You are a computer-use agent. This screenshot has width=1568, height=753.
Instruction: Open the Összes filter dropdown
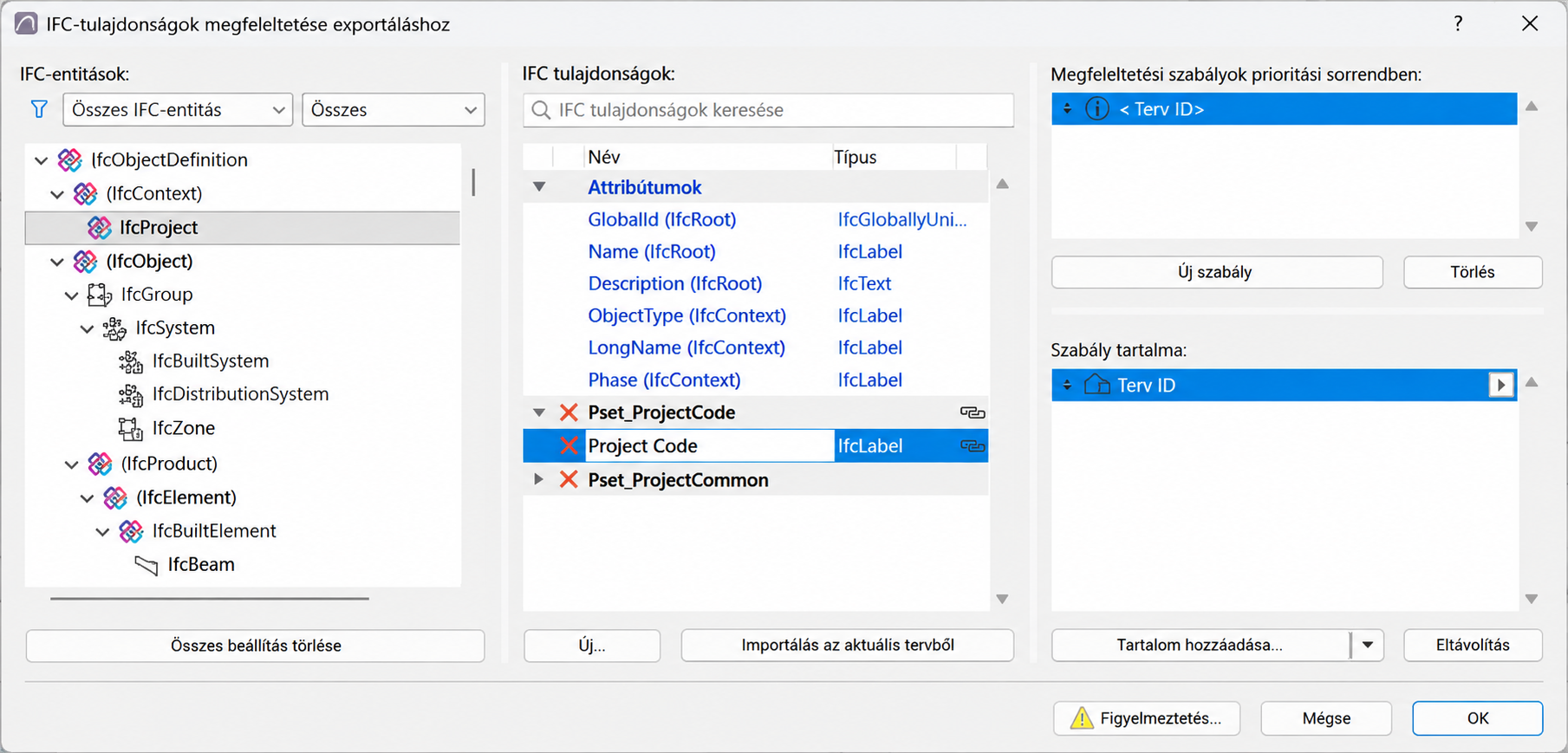(394, 110)
